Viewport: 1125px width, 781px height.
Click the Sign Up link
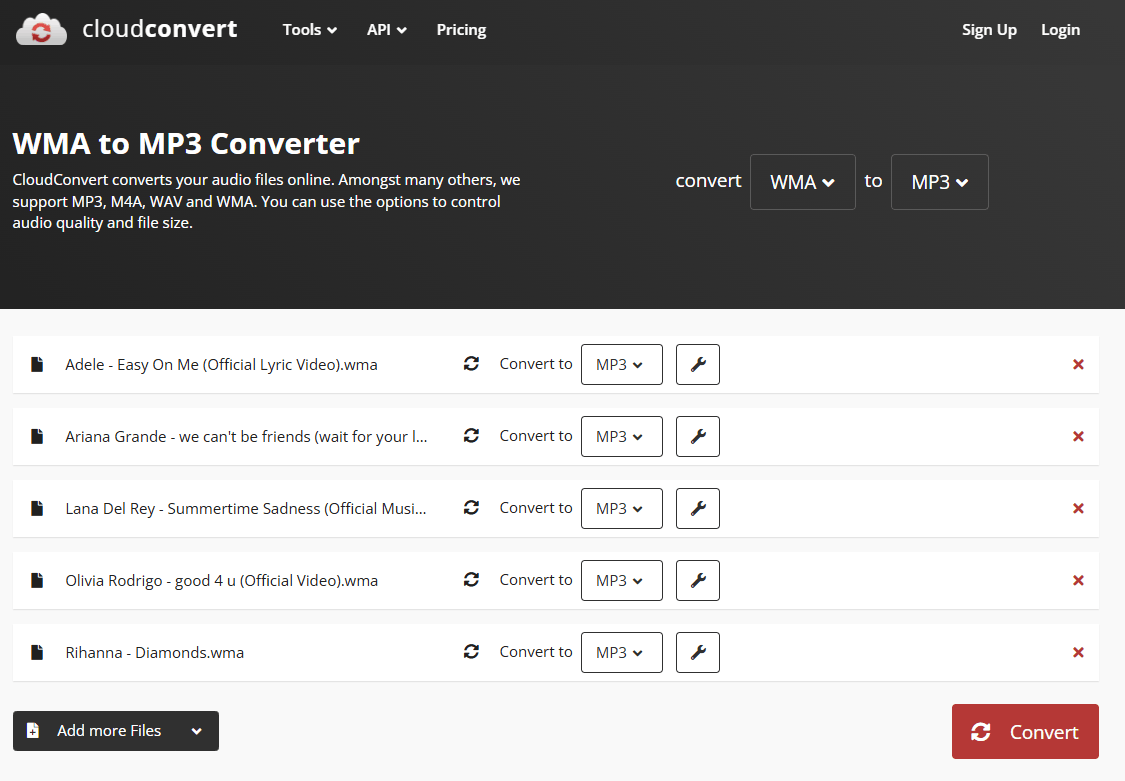pyautogui.click(x=989, y=30)
